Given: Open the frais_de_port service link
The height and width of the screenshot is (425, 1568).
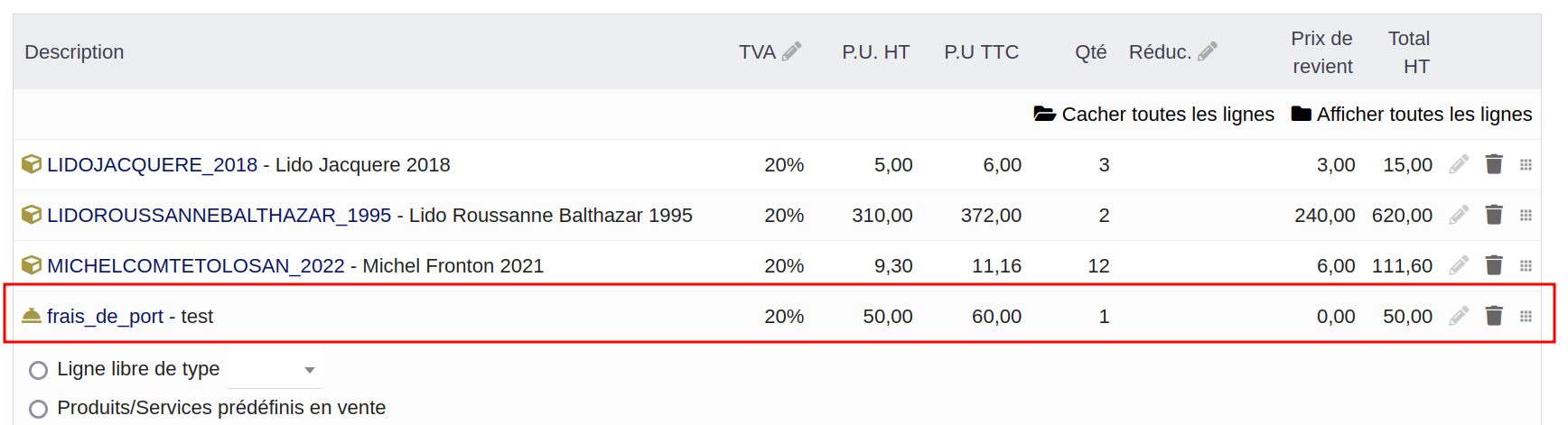Looking at the screenshot, I should coord(105,317).
